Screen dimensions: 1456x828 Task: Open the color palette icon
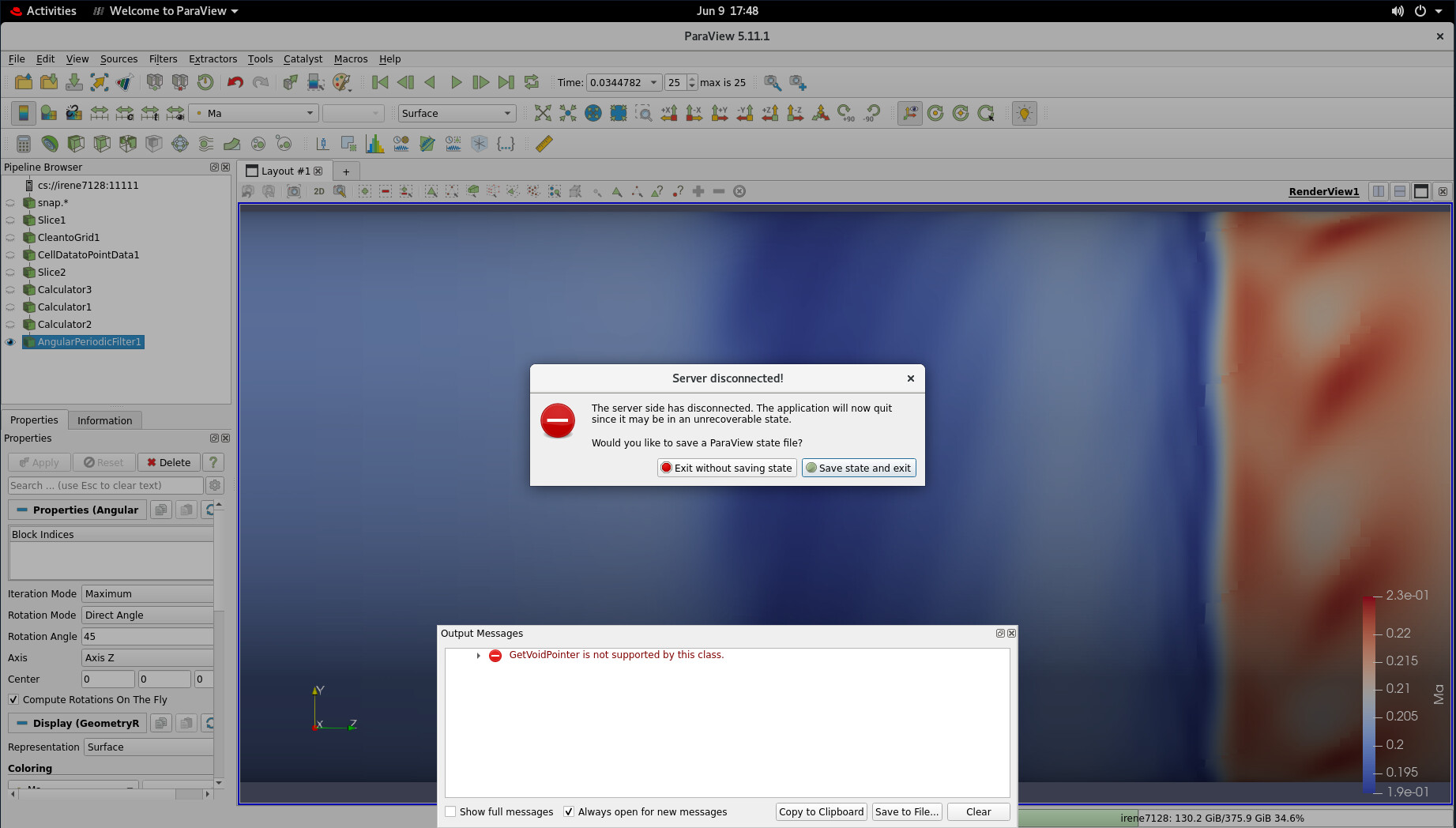pyautogui.click(x=341, y=82)
